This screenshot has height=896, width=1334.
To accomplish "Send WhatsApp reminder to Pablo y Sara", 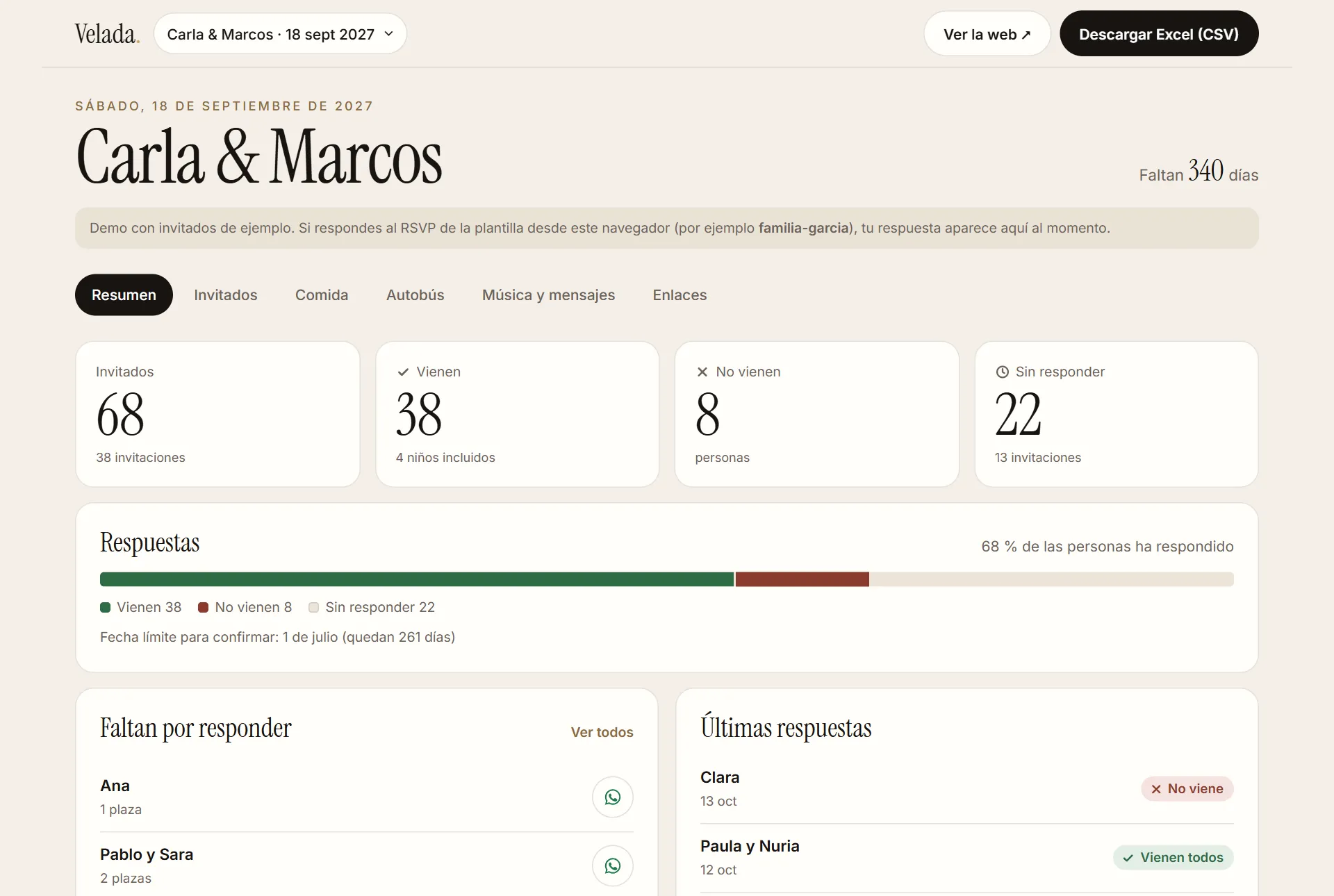I will coord(613,865).
